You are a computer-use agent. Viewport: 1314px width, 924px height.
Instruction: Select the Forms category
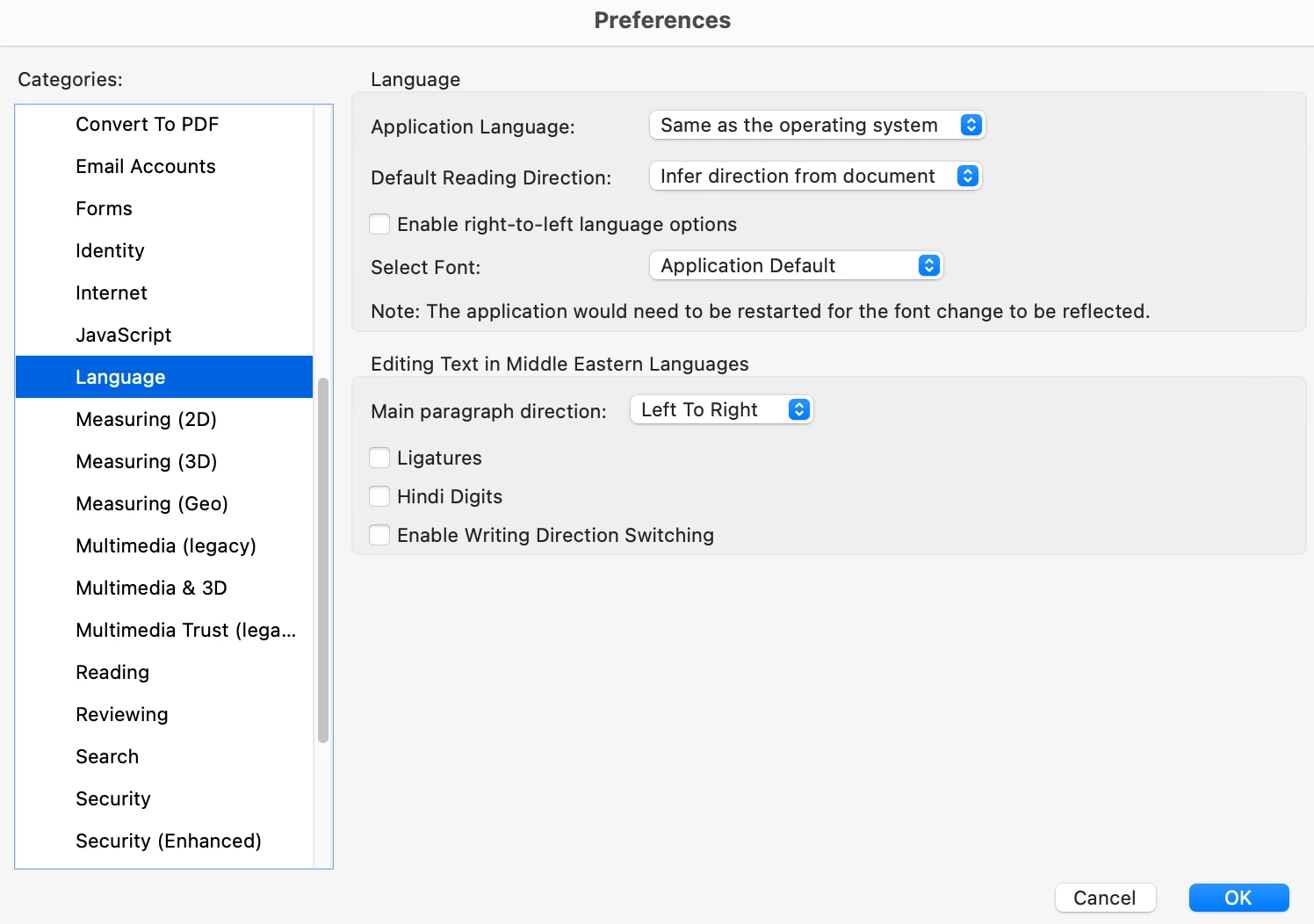click(x=105, y=209)
